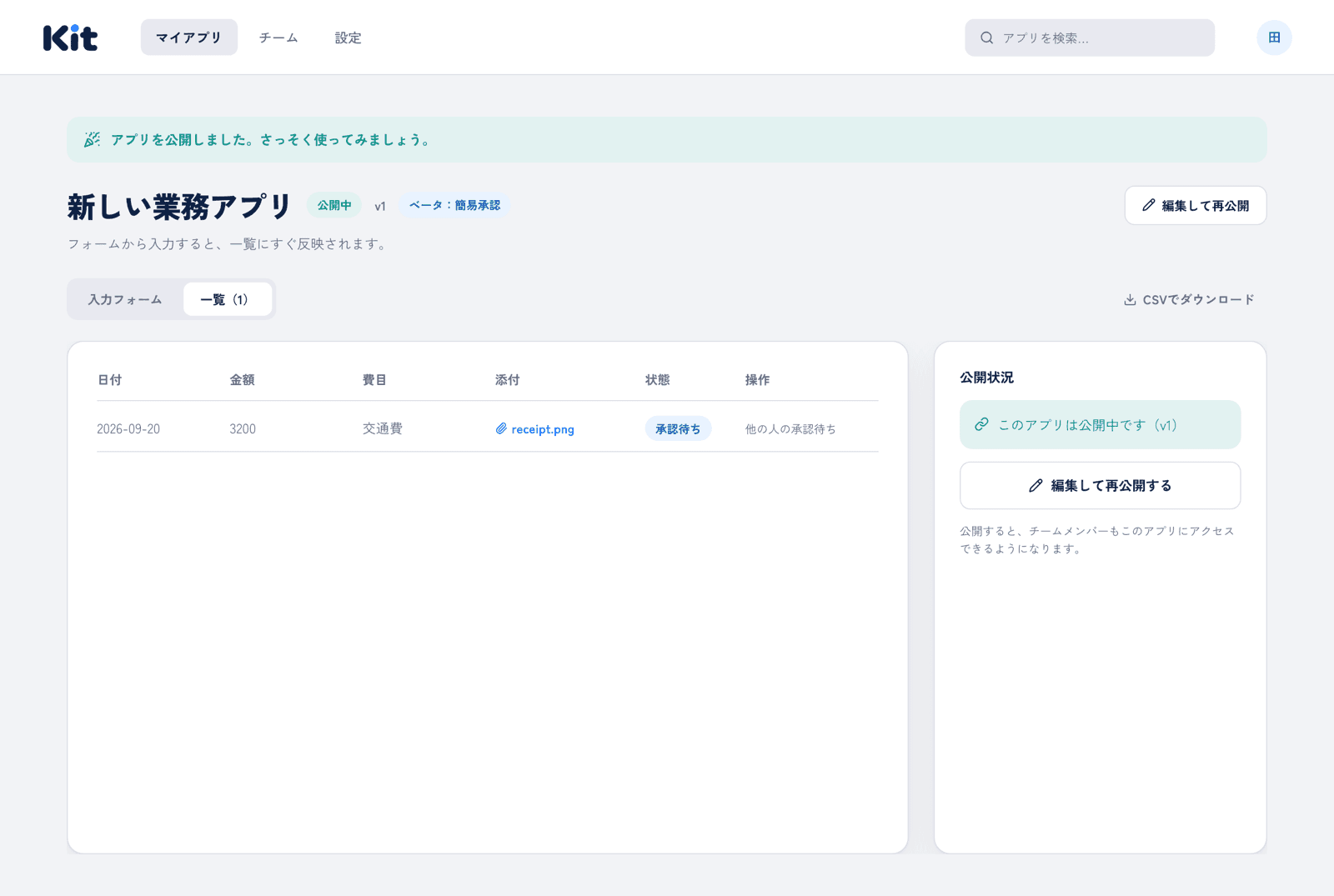
Task: Click the 編集して再公開する button
Action: (1100, 485)
